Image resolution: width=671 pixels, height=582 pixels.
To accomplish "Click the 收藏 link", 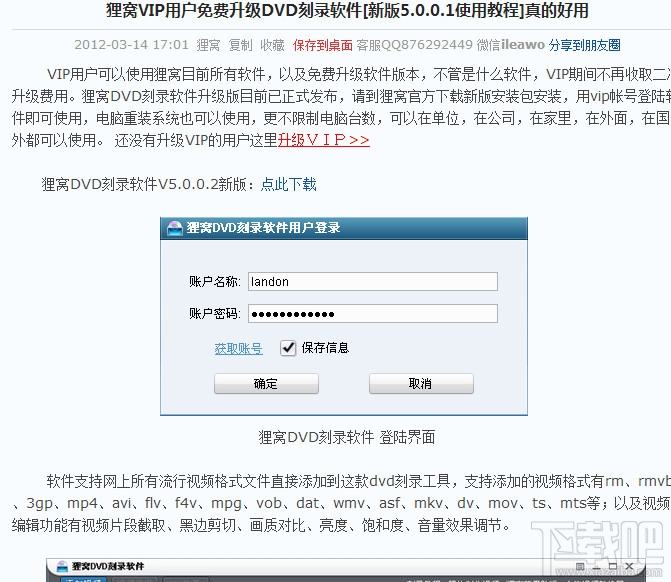I will [x=273, y=45].
